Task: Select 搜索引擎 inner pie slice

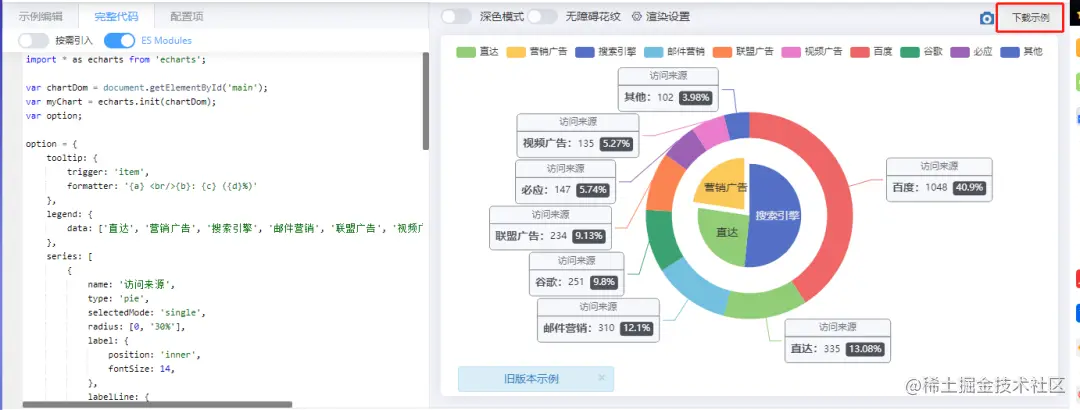Action: (776, 215)
